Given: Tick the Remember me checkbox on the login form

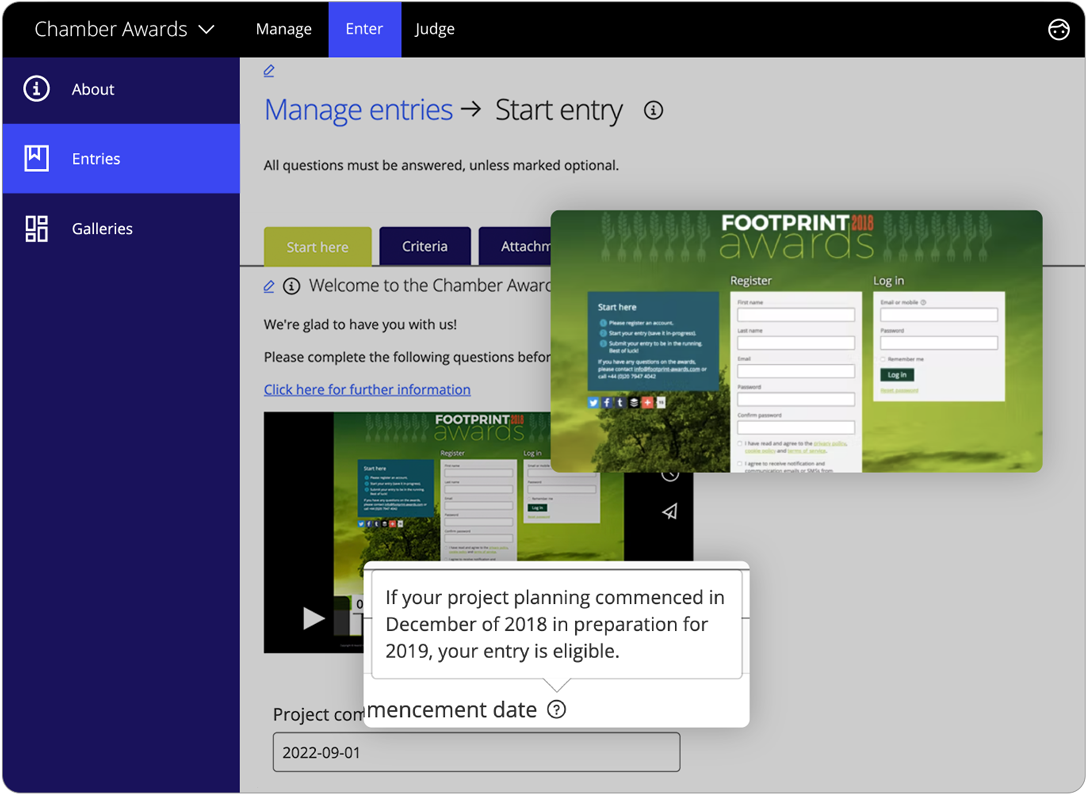Looking at the screenshot, I should (883, 359).
